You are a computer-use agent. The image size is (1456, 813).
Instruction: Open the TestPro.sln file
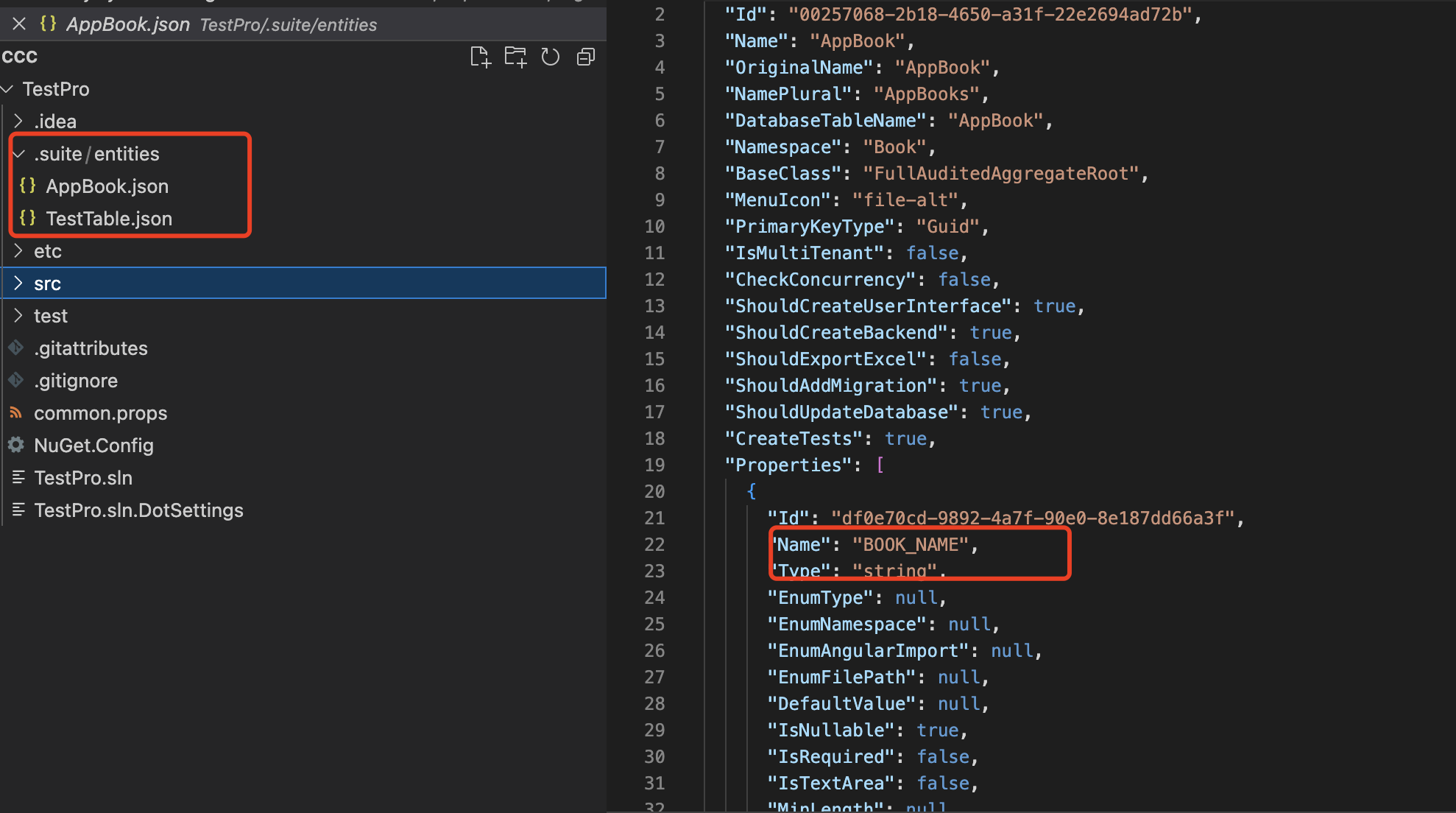click(x=83, y=478)
